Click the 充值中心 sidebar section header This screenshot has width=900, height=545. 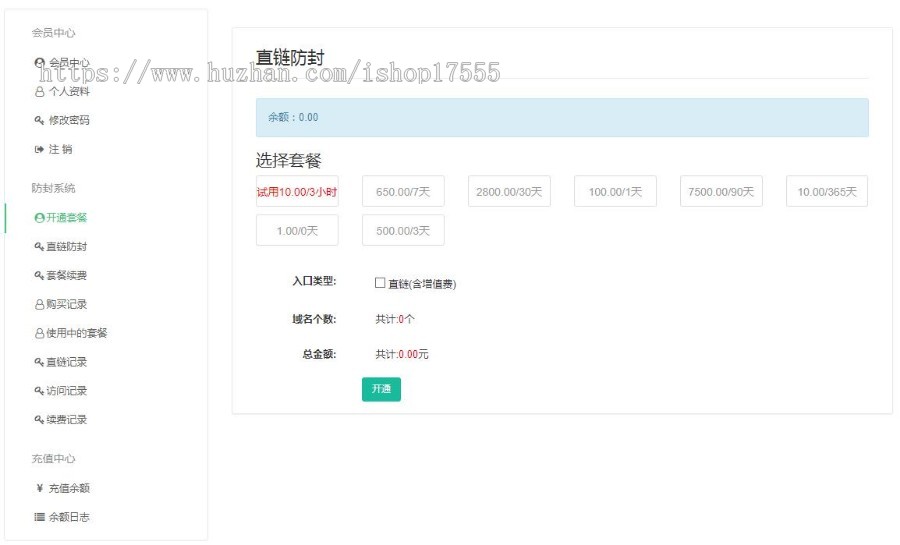[53, 459]
